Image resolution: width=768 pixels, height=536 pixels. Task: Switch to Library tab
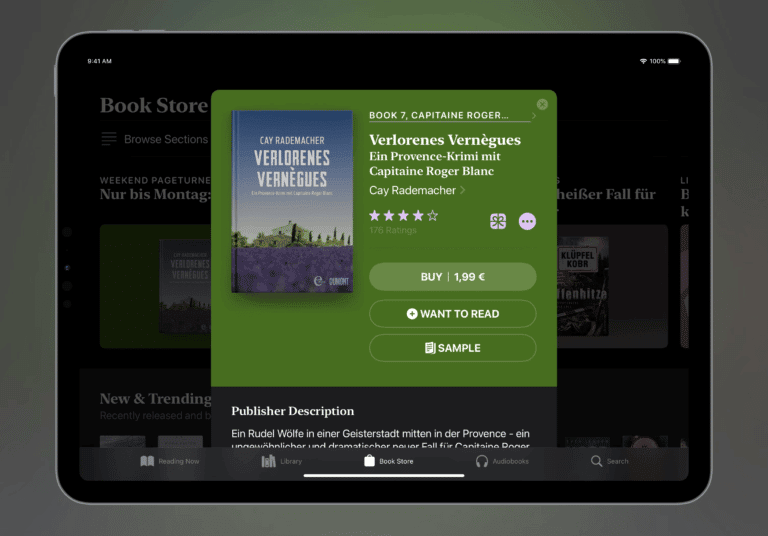(282, 461)
